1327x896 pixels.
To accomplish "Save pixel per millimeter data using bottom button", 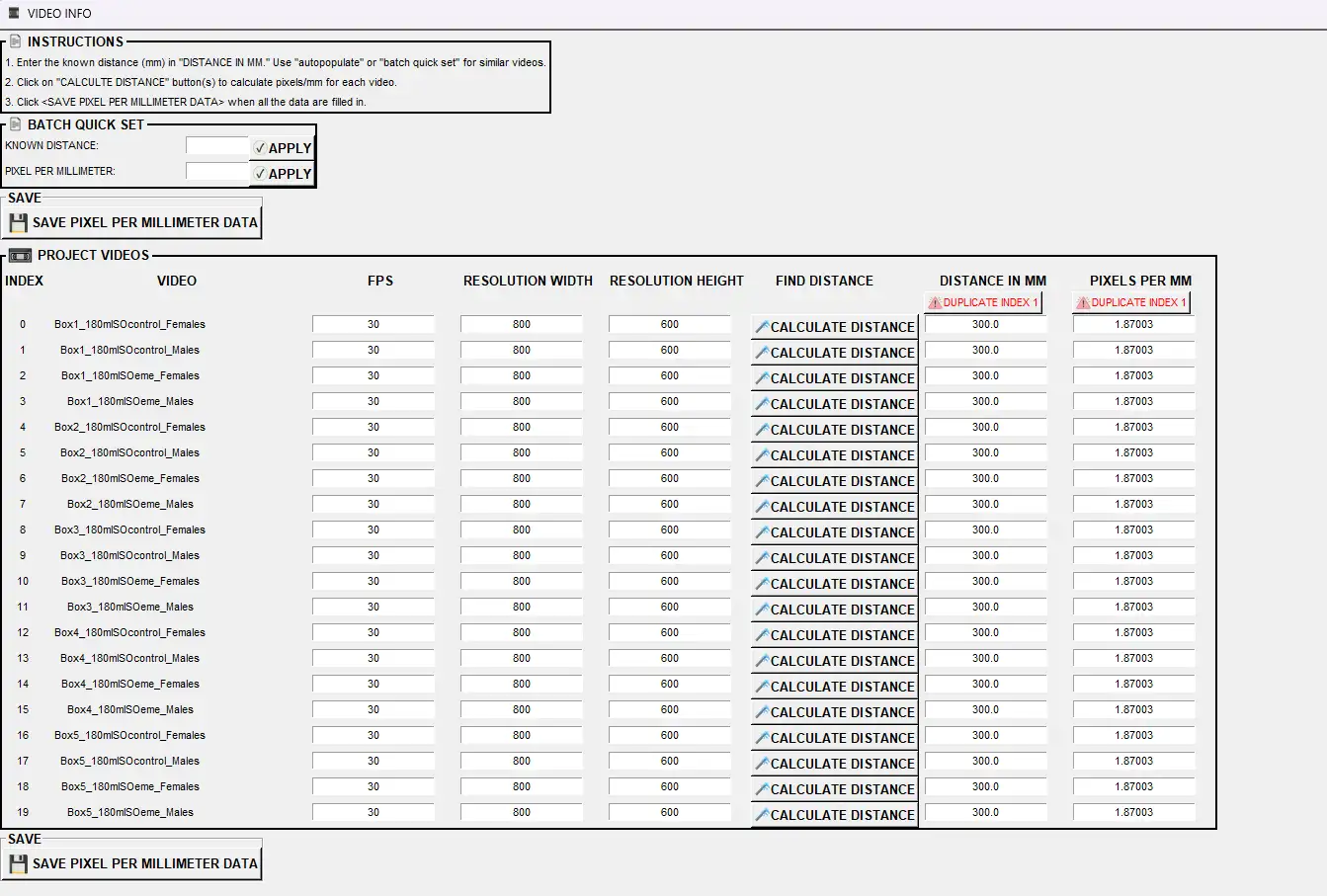I will (133, 863).
